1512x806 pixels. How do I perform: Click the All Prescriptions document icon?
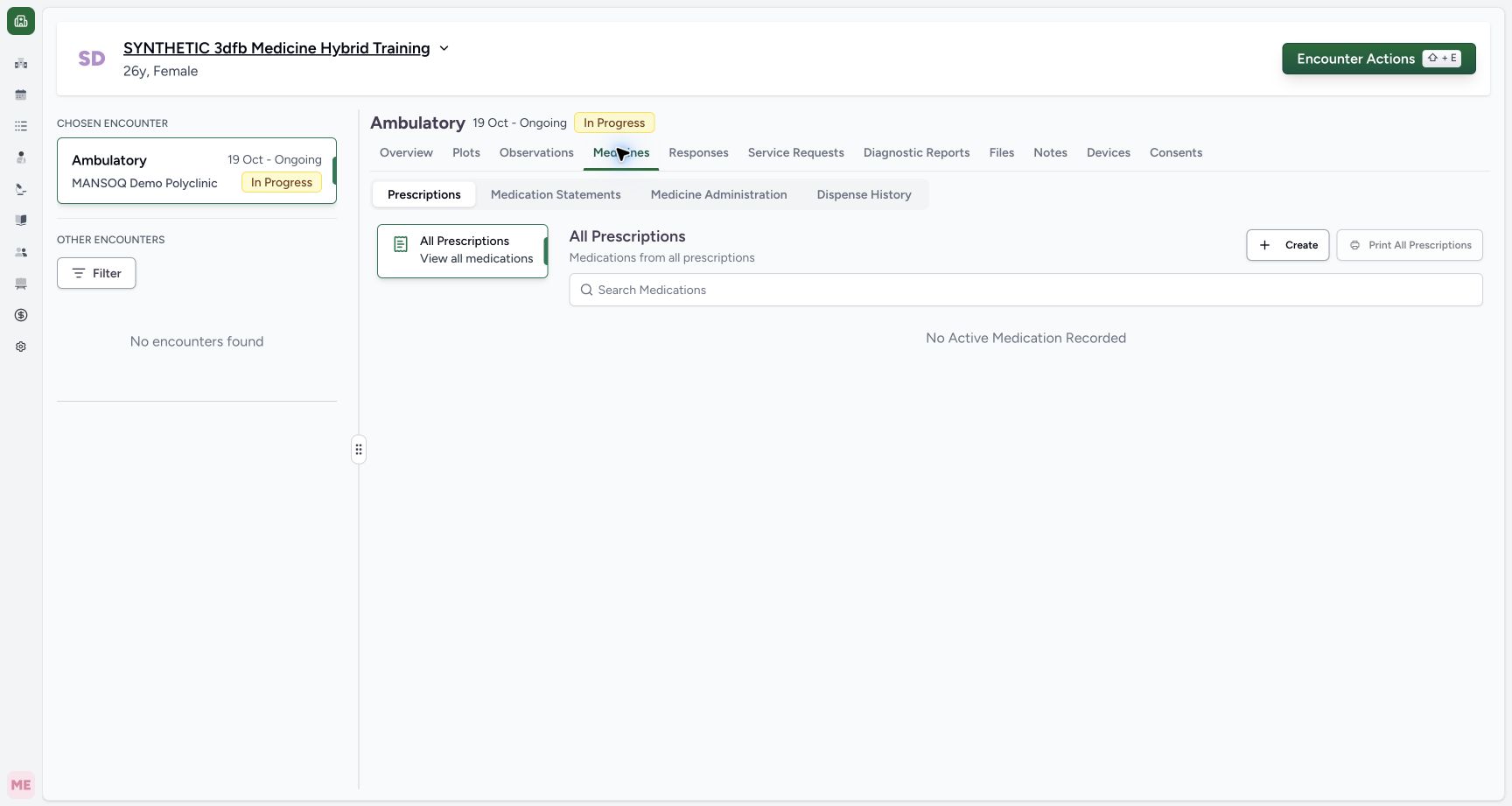401,245
